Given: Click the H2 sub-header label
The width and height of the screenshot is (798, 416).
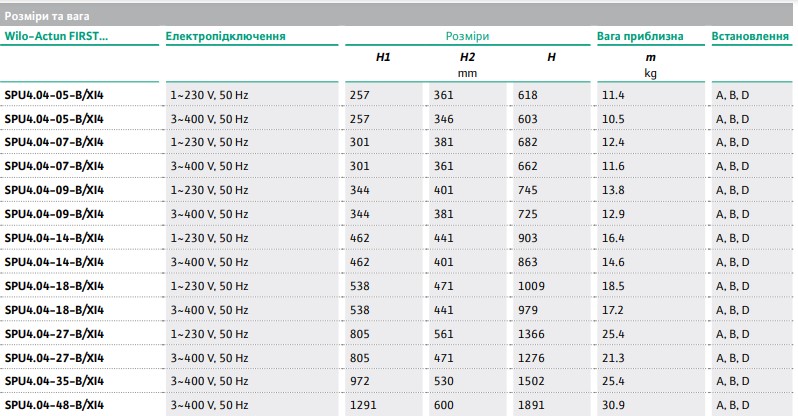Looking at the screenshot, I should [x=467, y=59].
